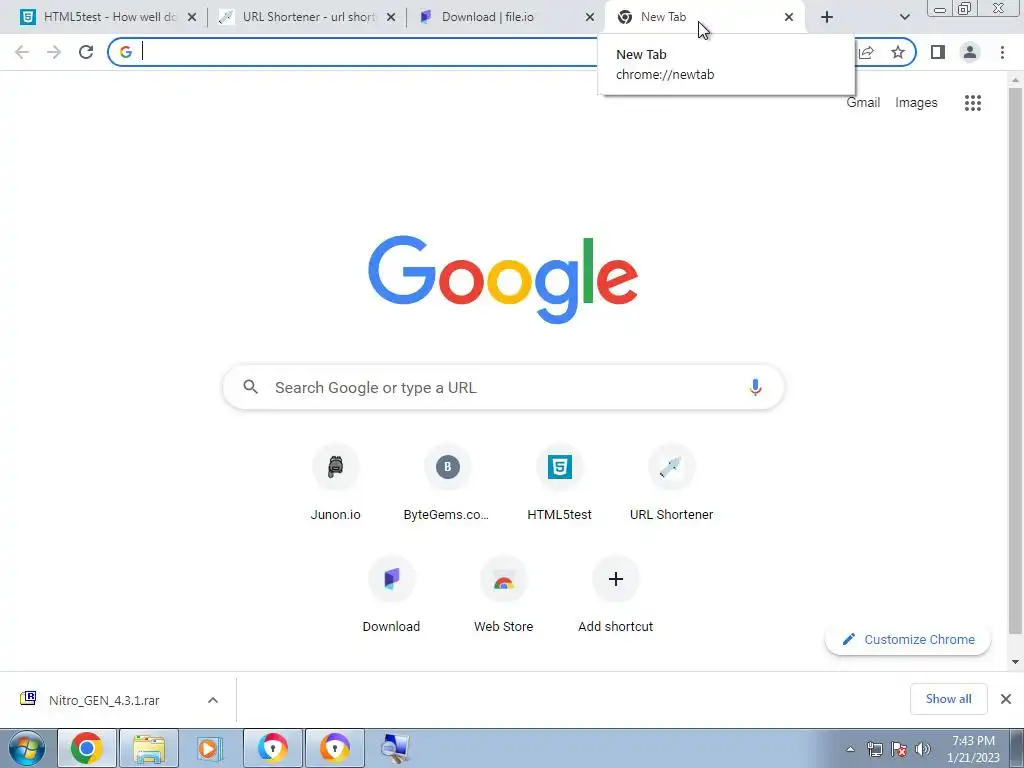Open the Web Store shortcut
The image size is (1024, 768).
tap(504, 595)
